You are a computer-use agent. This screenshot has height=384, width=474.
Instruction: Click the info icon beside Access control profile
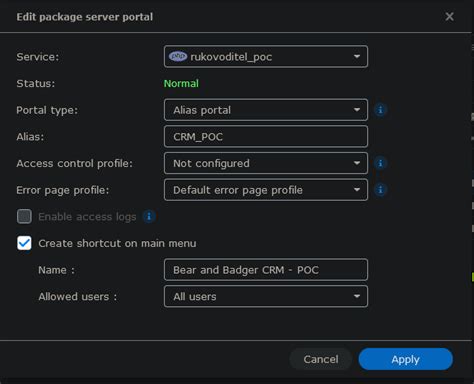click(380, 163)
